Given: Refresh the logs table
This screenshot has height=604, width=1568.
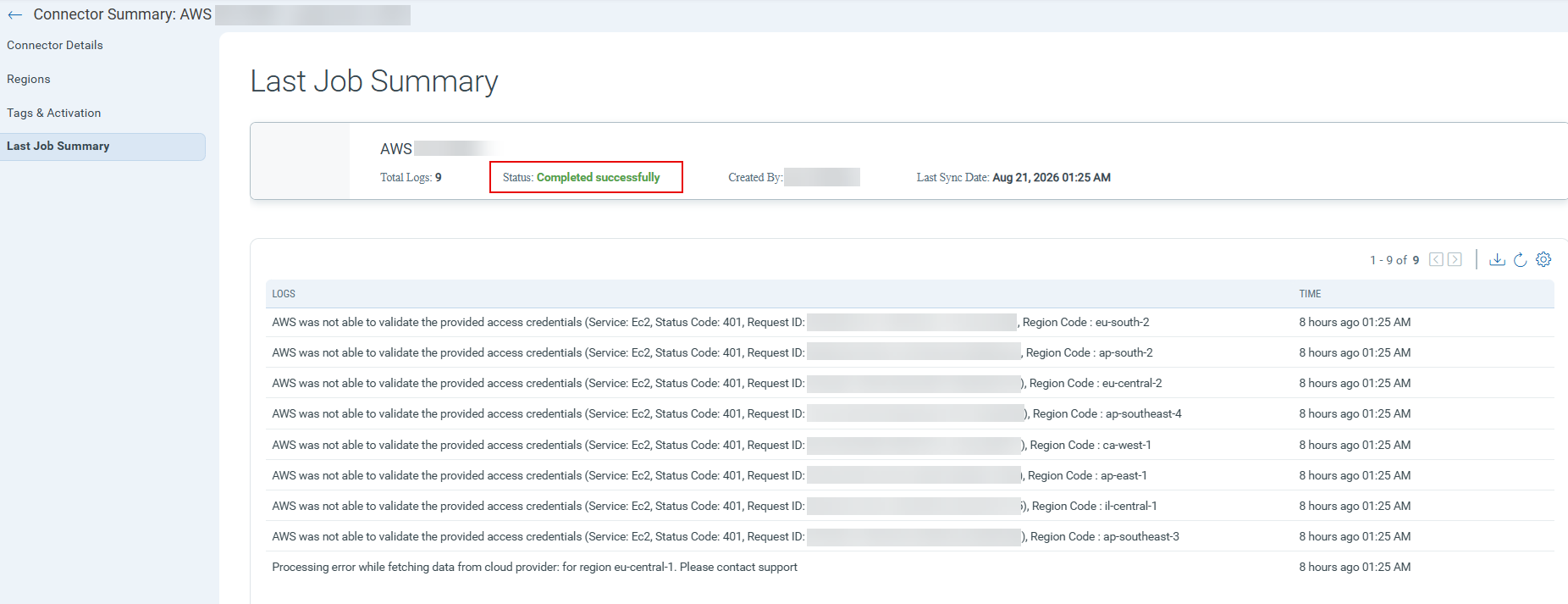Looking at the screenshot, I should coord(1520,259).
